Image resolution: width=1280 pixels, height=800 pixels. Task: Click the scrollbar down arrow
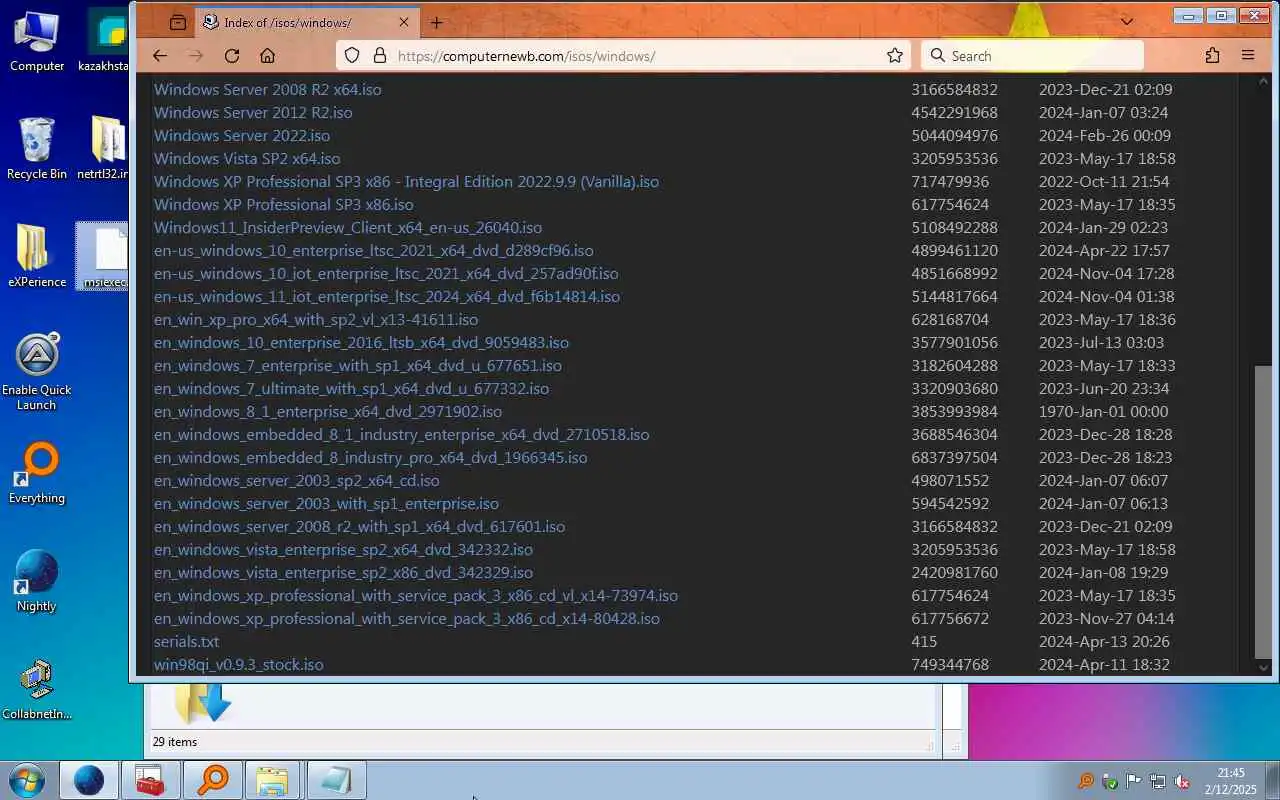(1263, 667)
